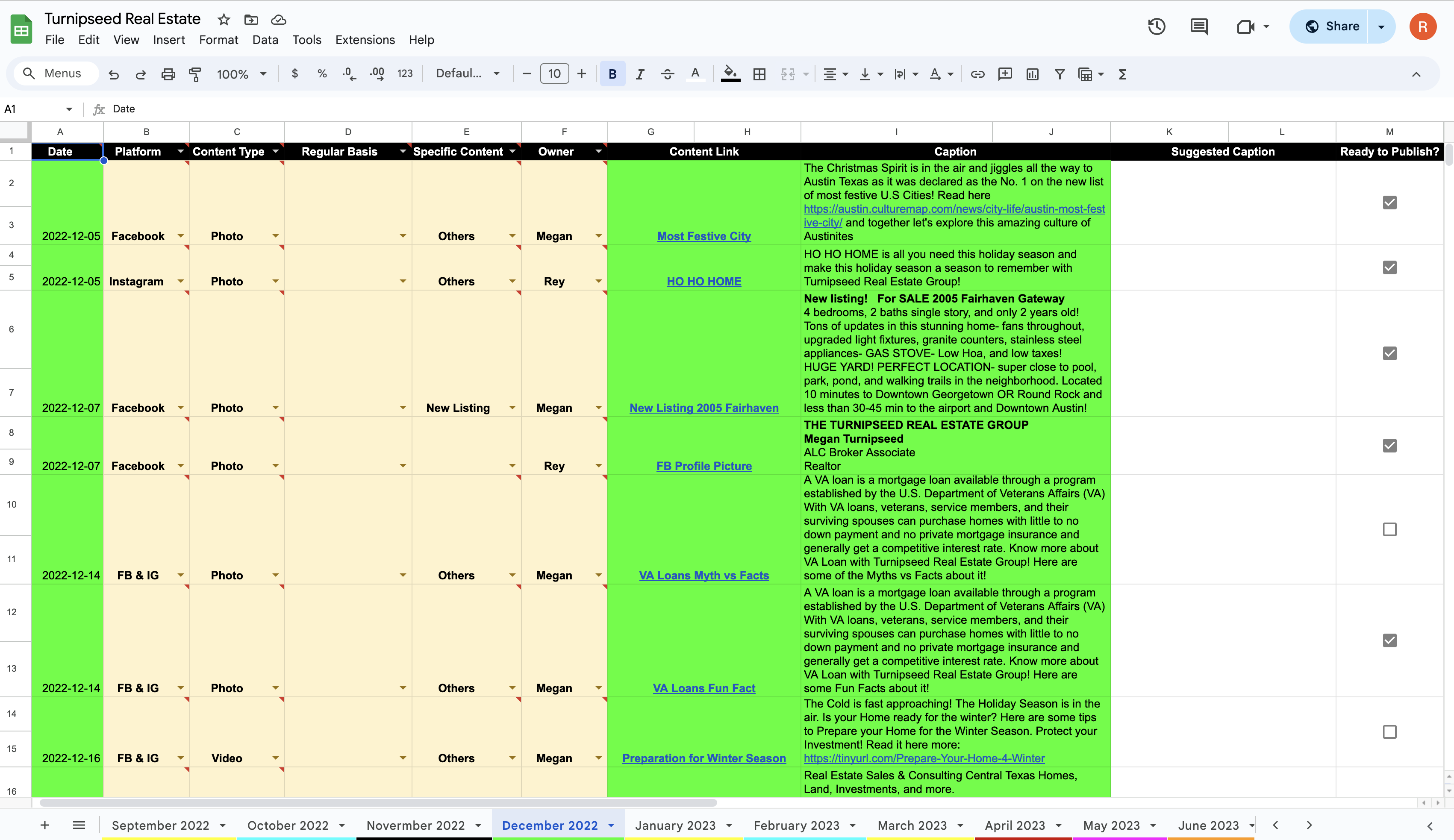Click the Undo icon
1454x840 pixels.
pos(114,74)
